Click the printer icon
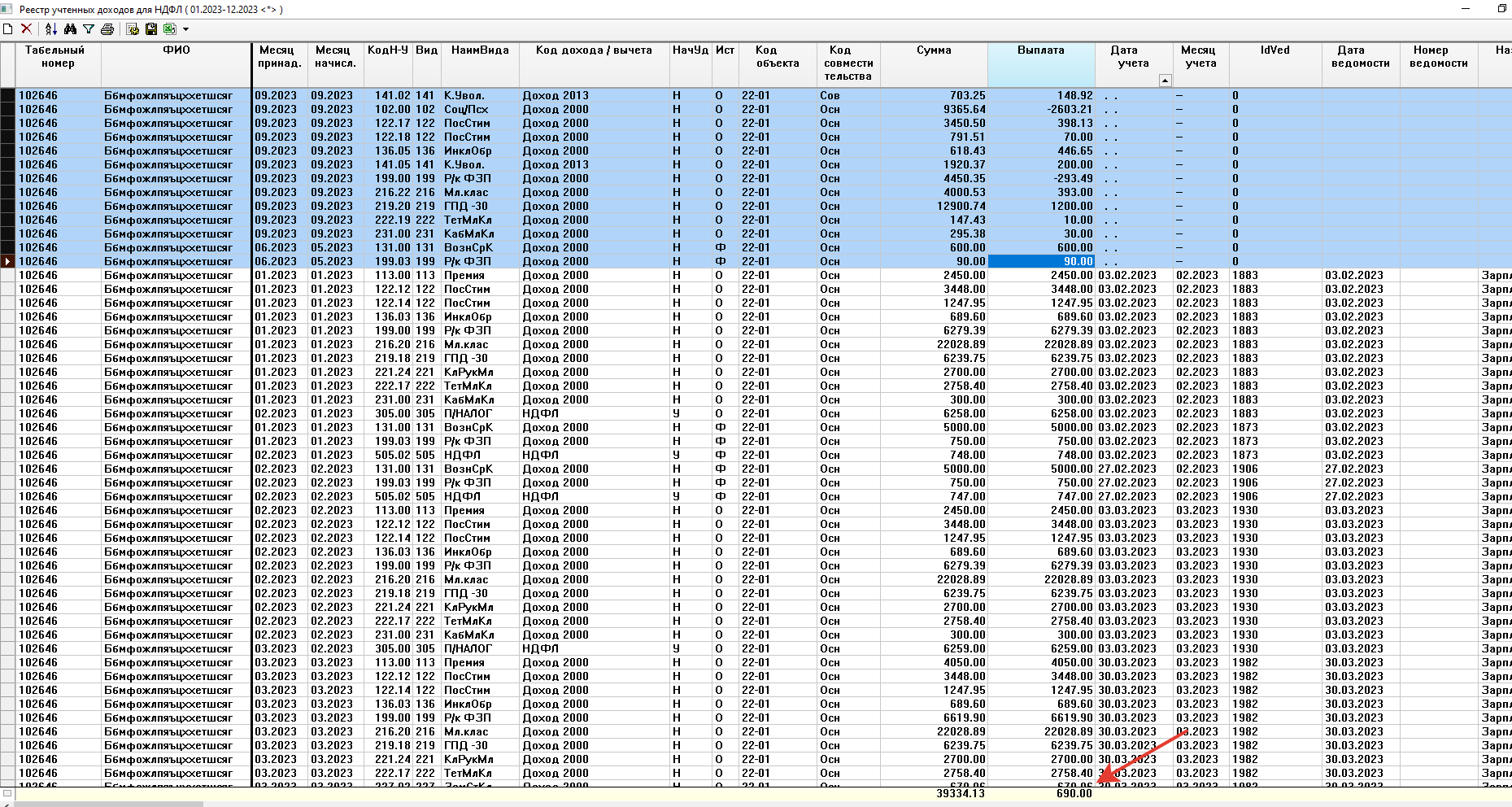 107,29
